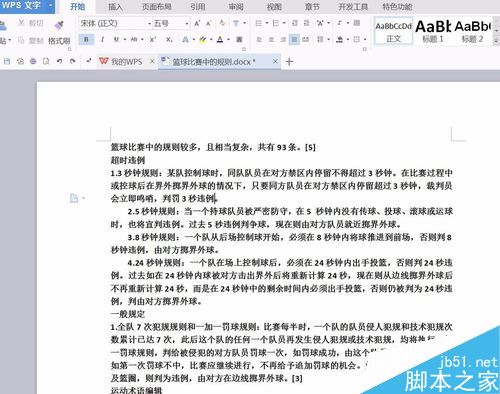Click the Print icon in quick access bar
Viewport: 500px width, 394px height.
(33, 61)
